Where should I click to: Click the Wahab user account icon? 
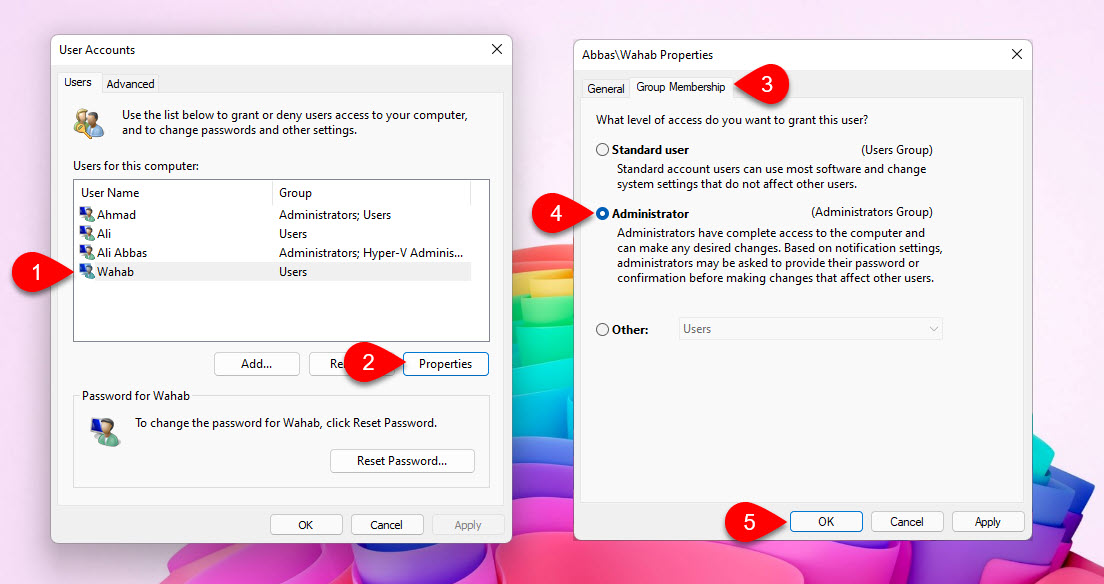coord(87,272)
